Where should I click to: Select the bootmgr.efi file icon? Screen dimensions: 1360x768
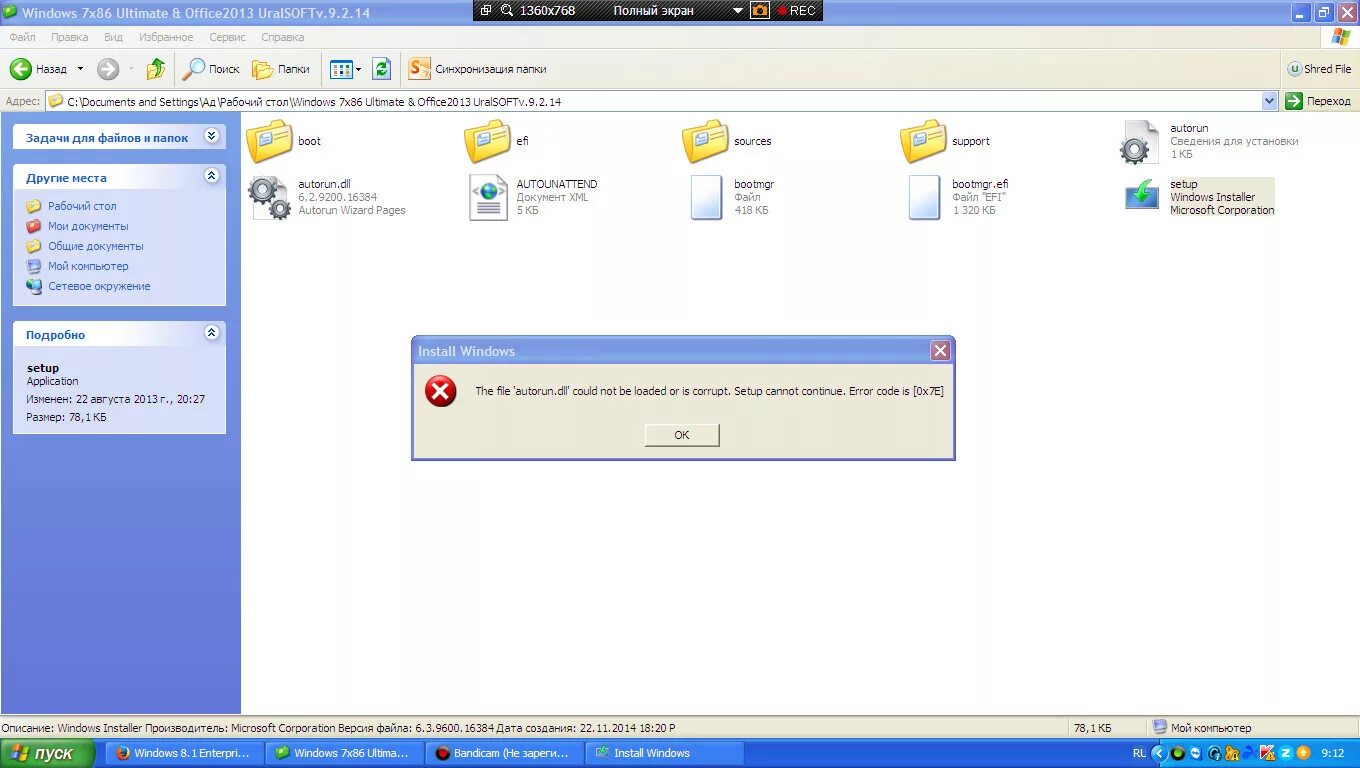click(924, 197)
